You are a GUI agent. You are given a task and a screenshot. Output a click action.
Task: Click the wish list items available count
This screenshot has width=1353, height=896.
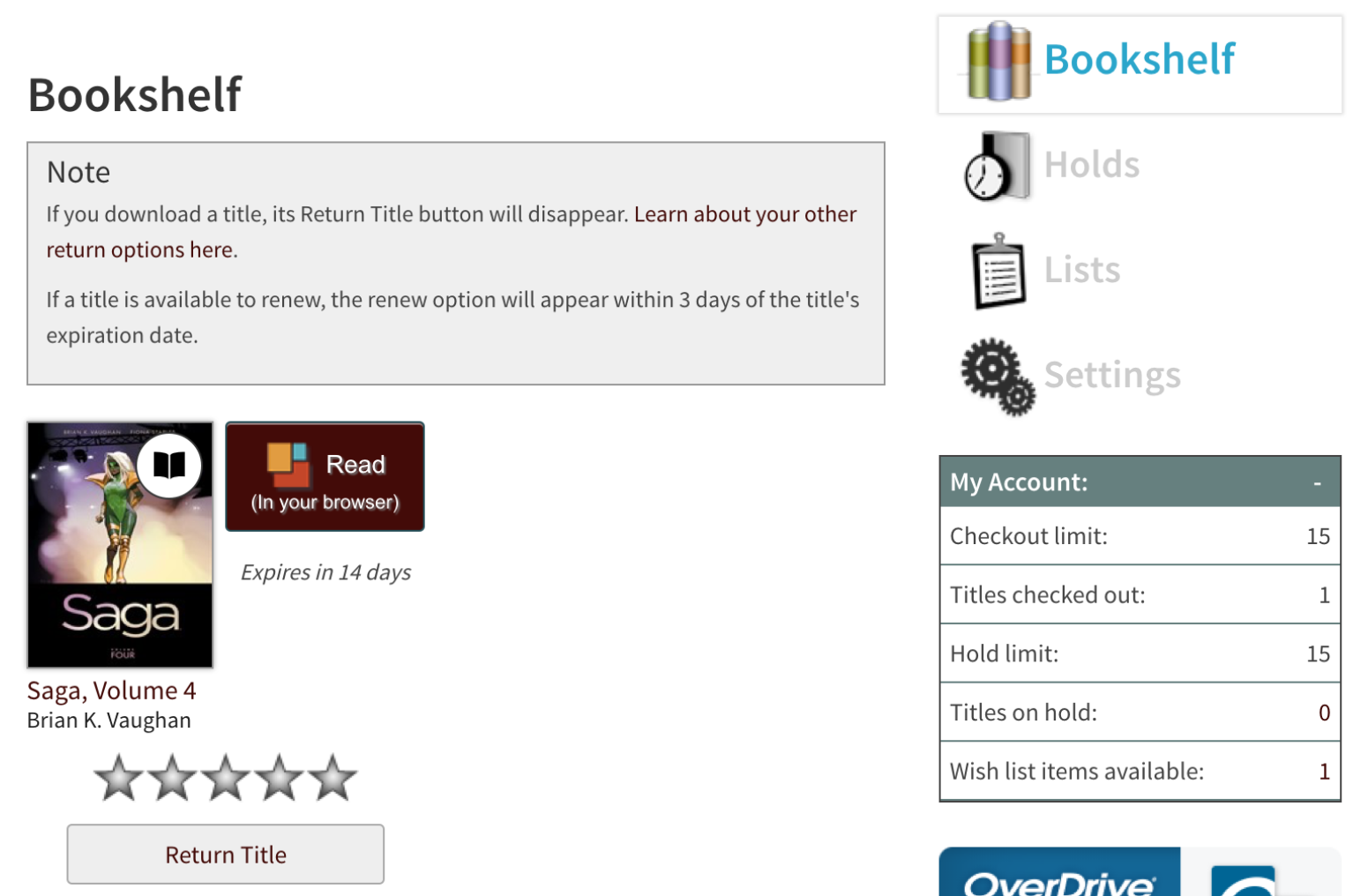pos(1324,772)
